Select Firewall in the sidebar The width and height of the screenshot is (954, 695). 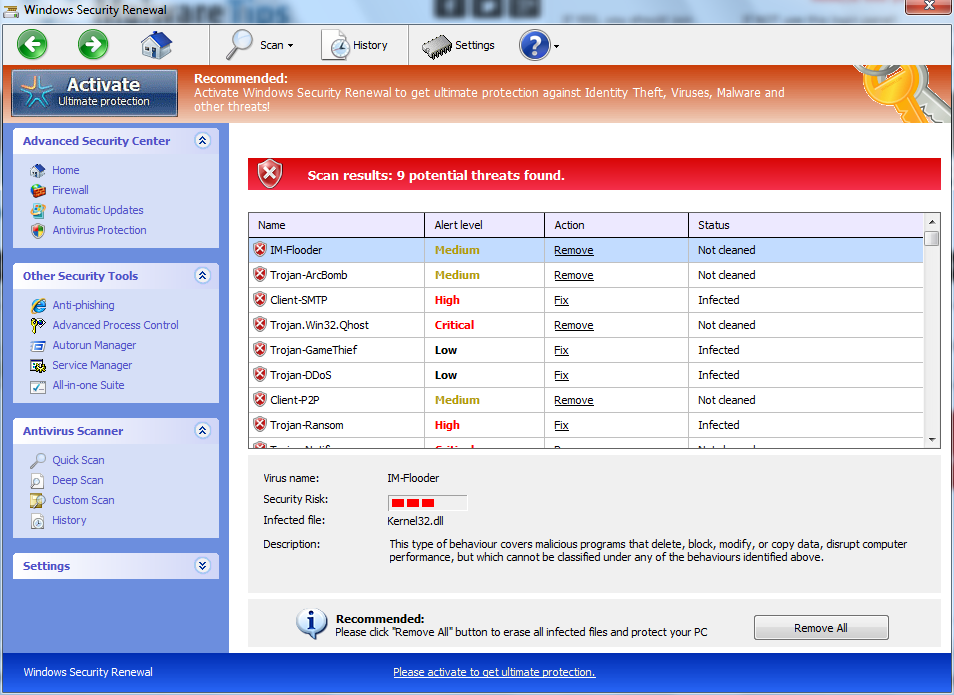[x=71, y=190]
